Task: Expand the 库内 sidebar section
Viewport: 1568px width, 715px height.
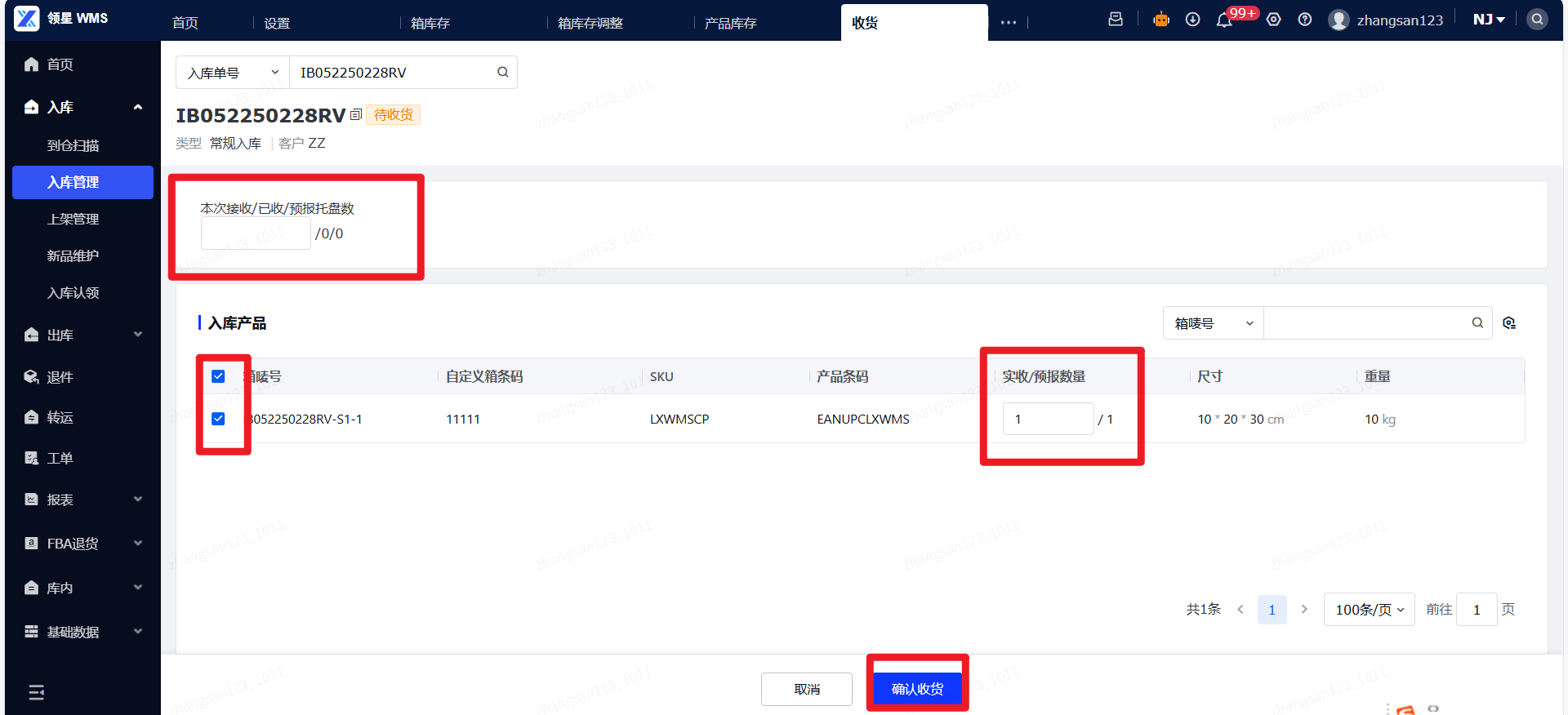Action: [137, 588]
